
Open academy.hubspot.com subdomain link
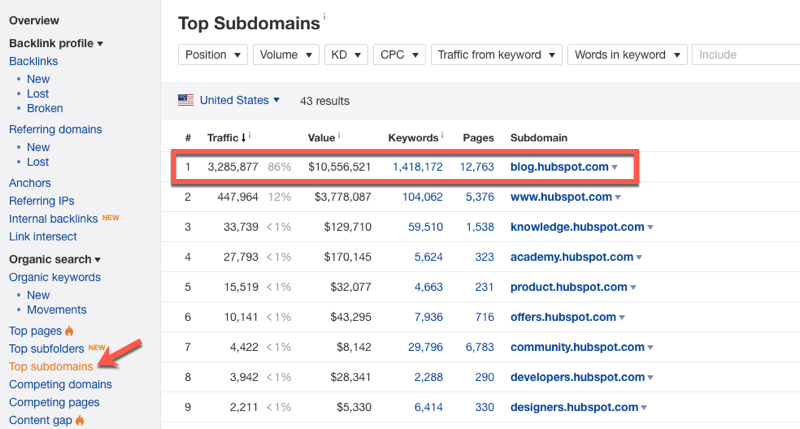pyautogui.click(x=571, y=257)
